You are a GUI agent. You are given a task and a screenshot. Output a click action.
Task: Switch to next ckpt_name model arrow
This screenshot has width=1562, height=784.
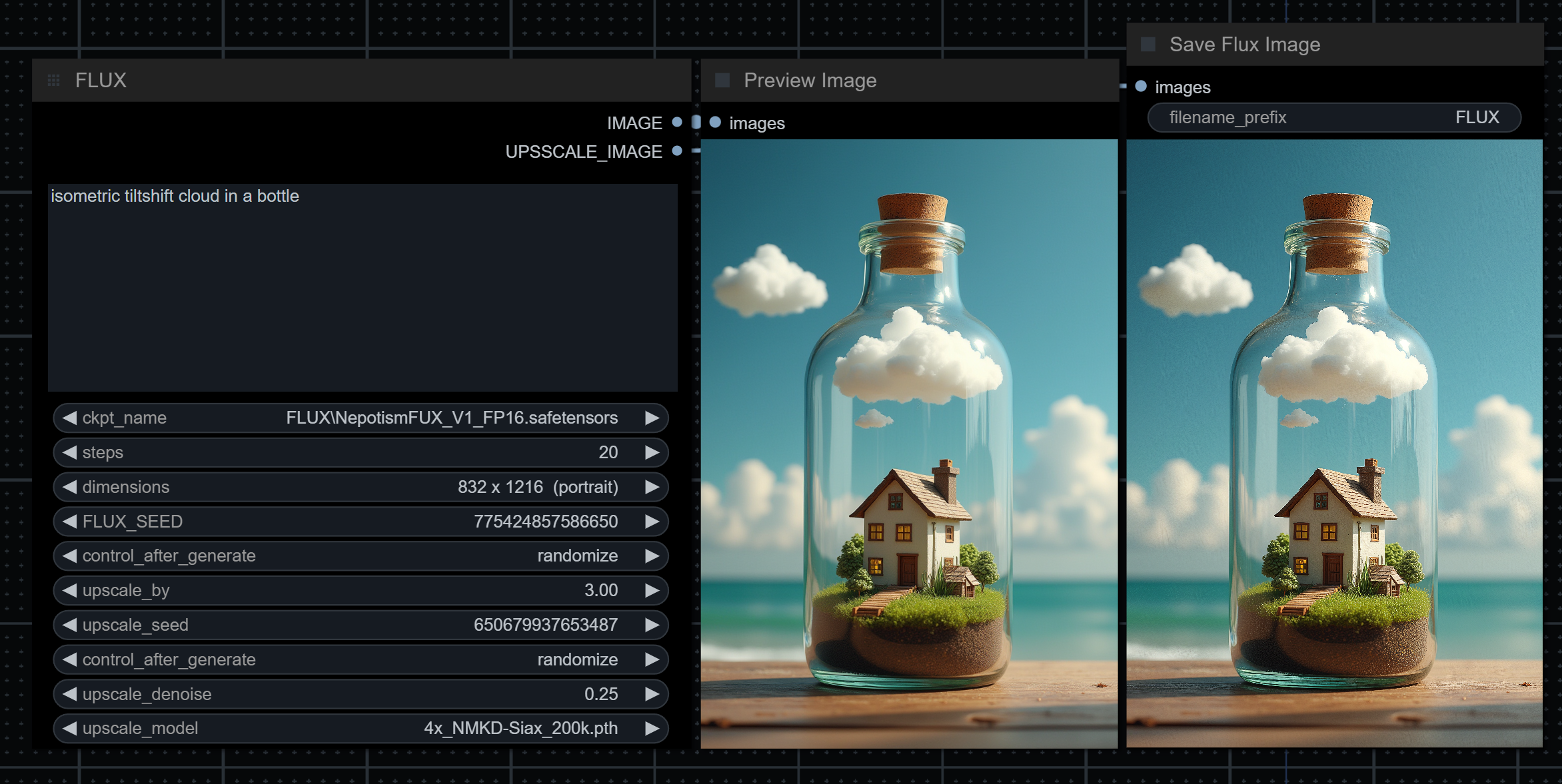652,418
